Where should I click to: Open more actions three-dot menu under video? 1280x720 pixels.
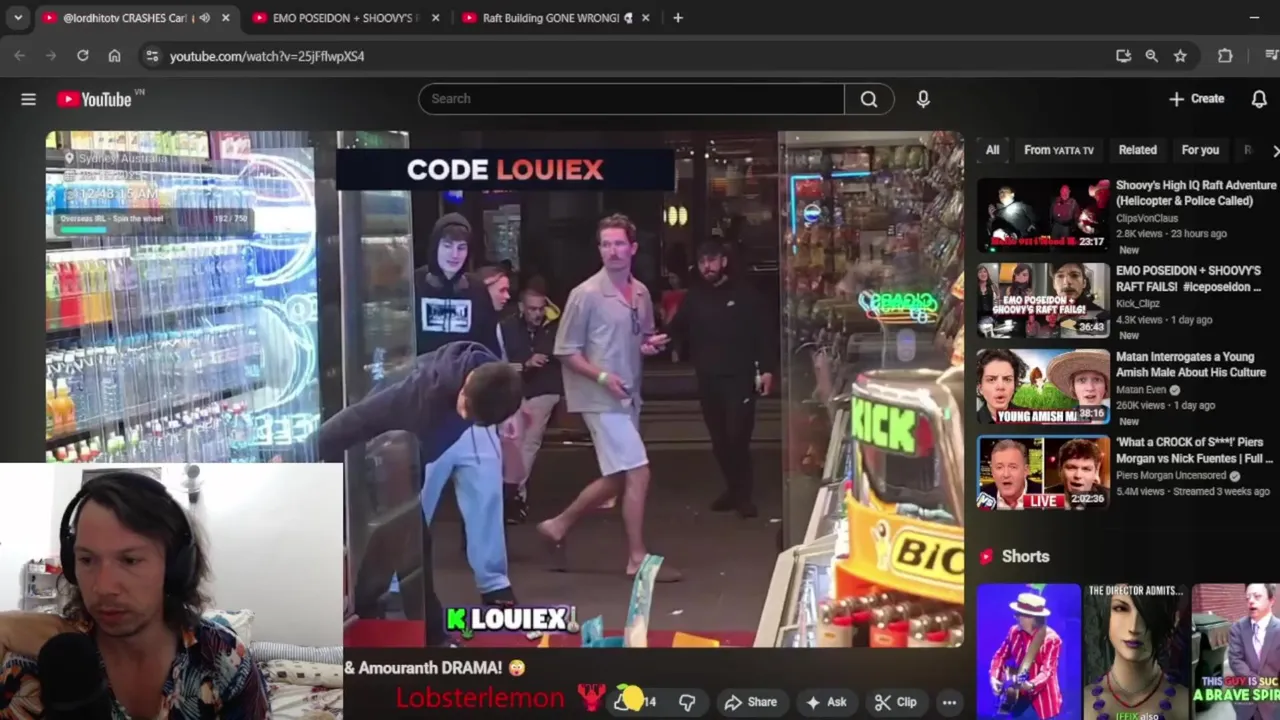click(949, 702)
